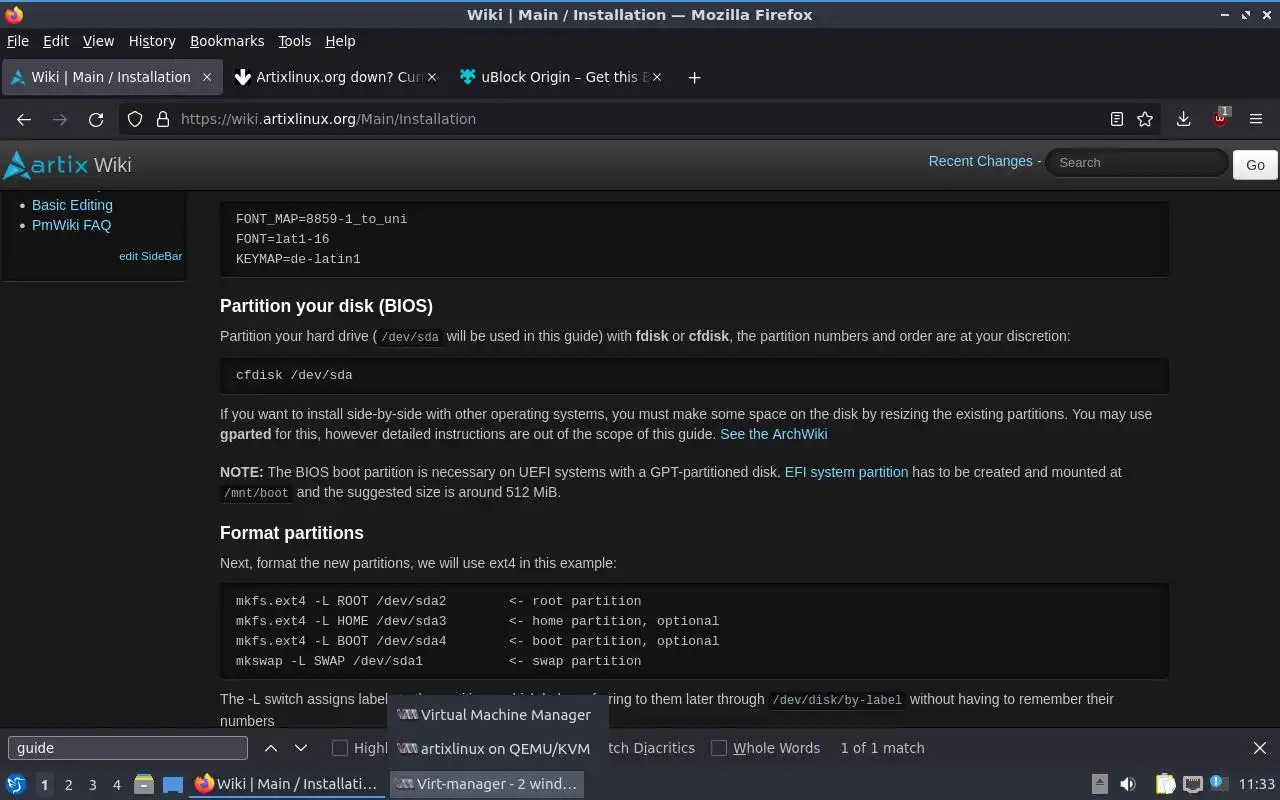
Task: Open the Edit menu
Action: coord(56,41)
